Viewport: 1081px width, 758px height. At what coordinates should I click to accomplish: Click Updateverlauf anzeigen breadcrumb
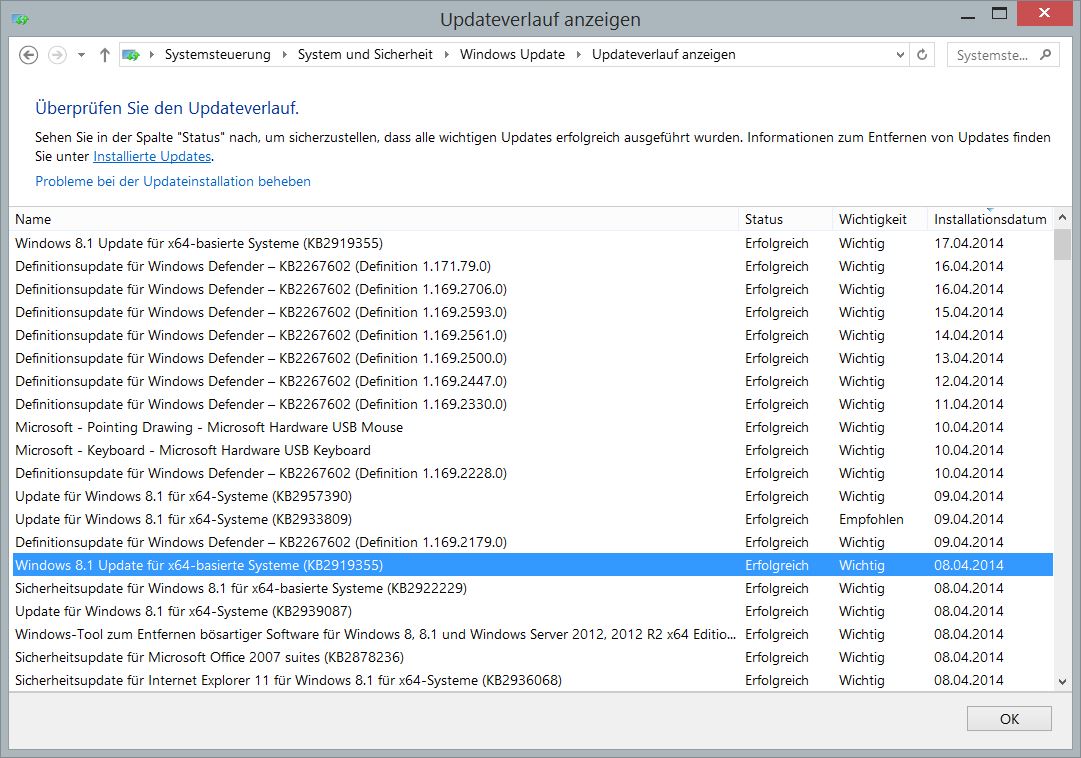664,54
